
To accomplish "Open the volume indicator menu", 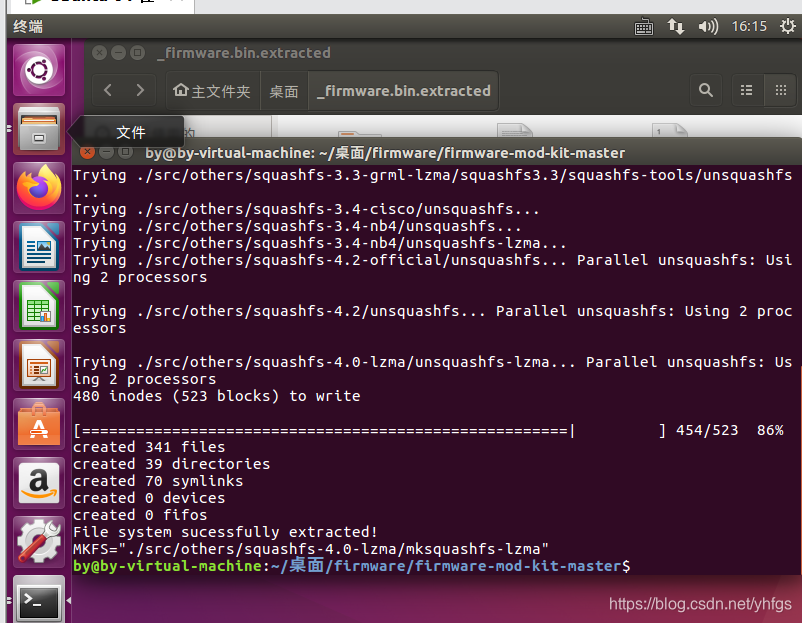I will [x=706, y=27].
